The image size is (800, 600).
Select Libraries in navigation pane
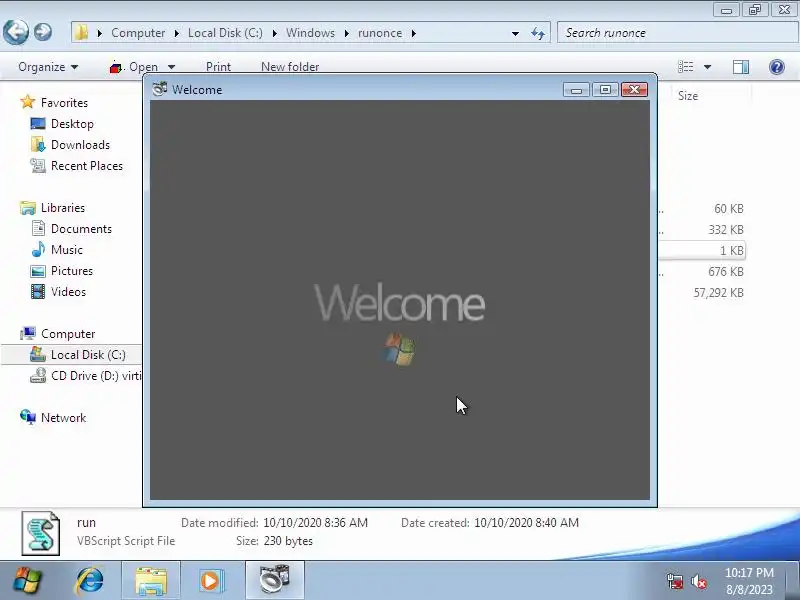click(x=52, y=208)
